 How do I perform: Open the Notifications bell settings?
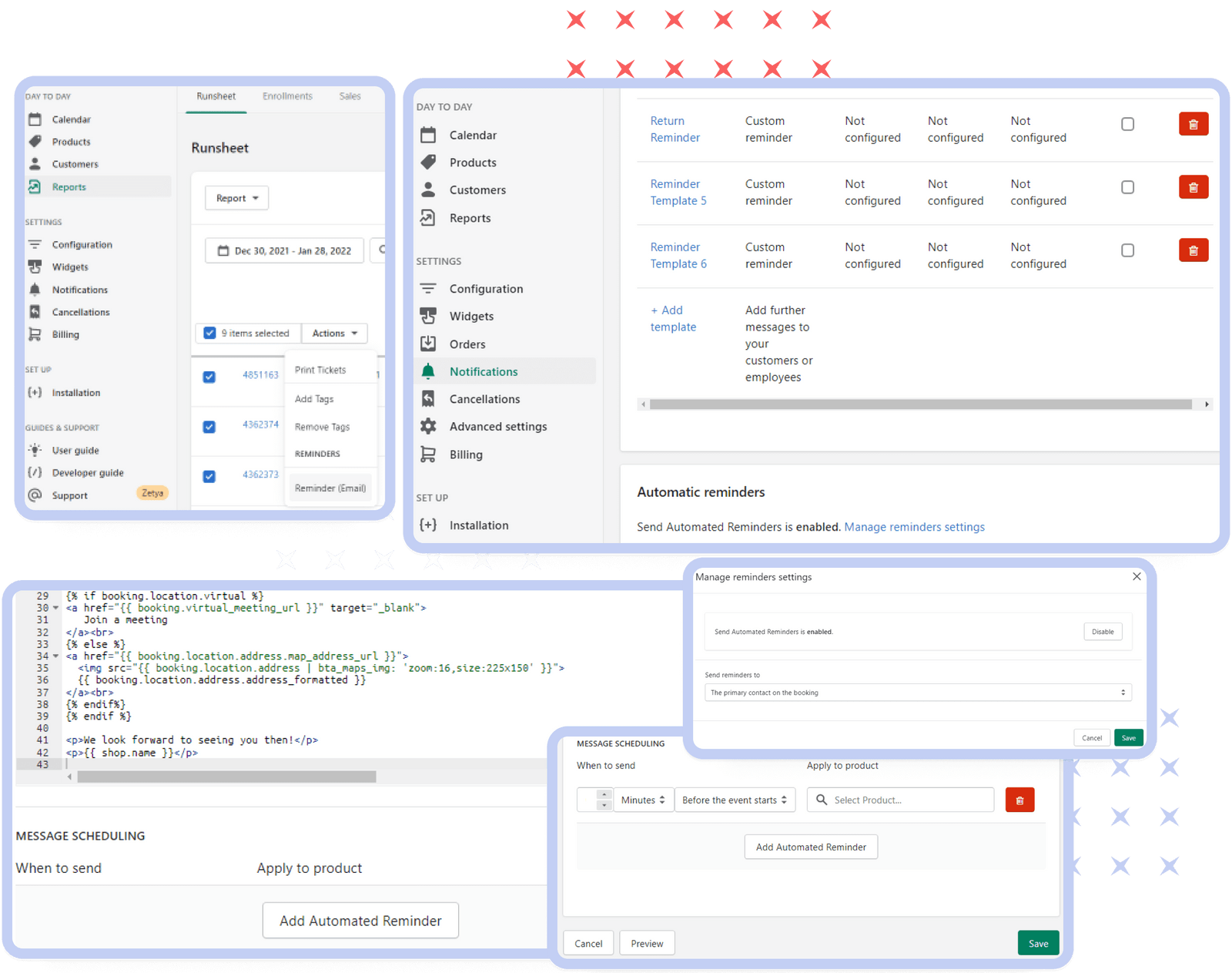[x=427, y=371]
